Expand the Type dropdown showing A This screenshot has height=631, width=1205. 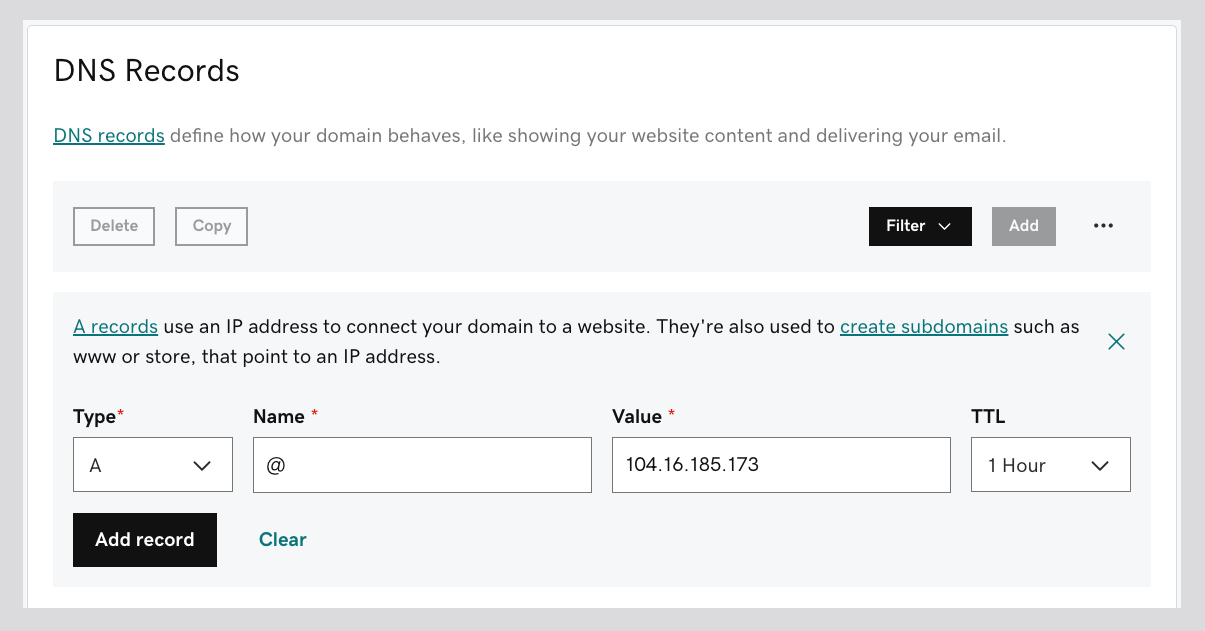pos(153,465)
